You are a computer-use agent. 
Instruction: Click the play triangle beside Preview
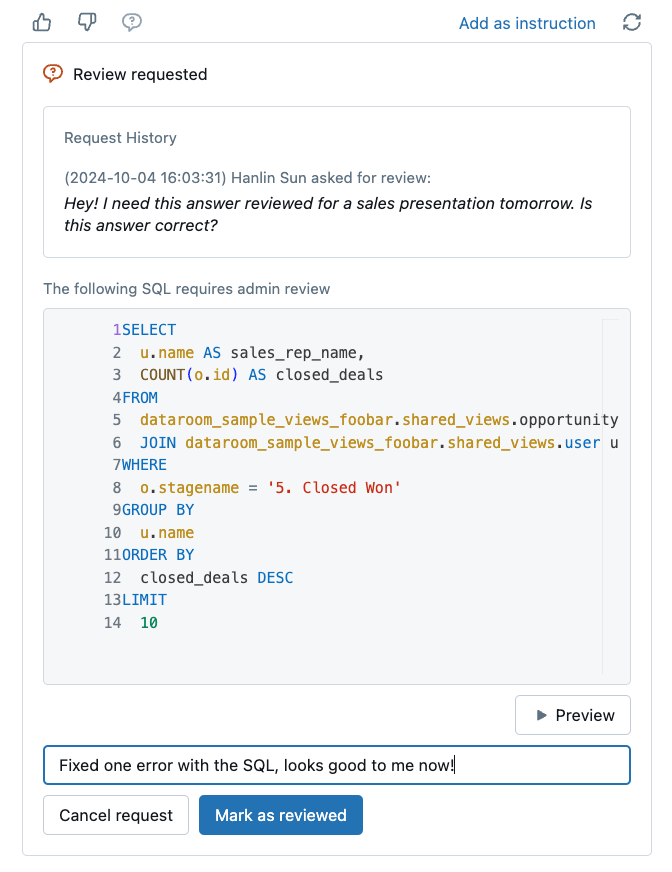[541, 715]
